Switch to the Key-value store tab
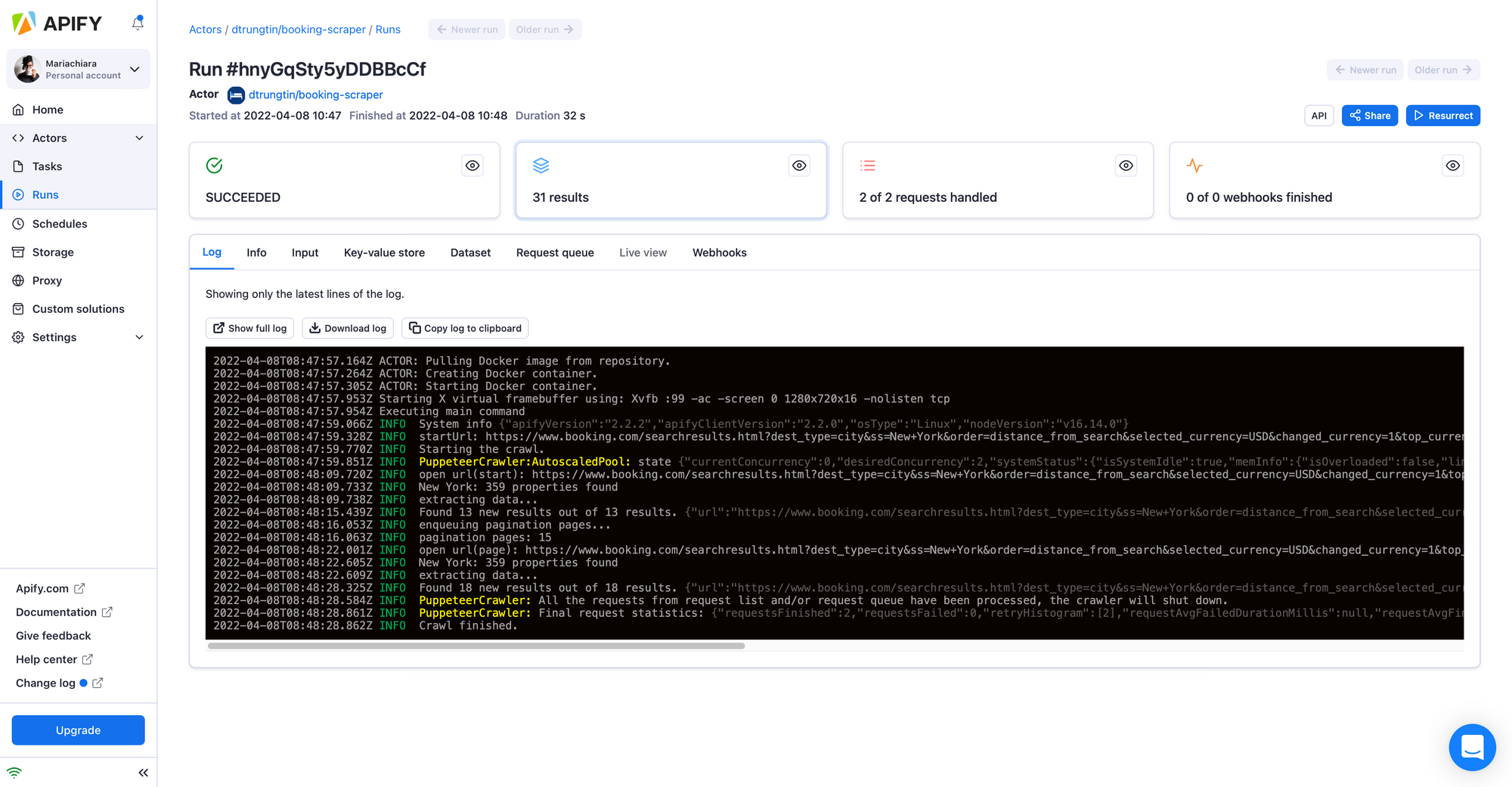The image size is (1512, 787). coord(384,253)
